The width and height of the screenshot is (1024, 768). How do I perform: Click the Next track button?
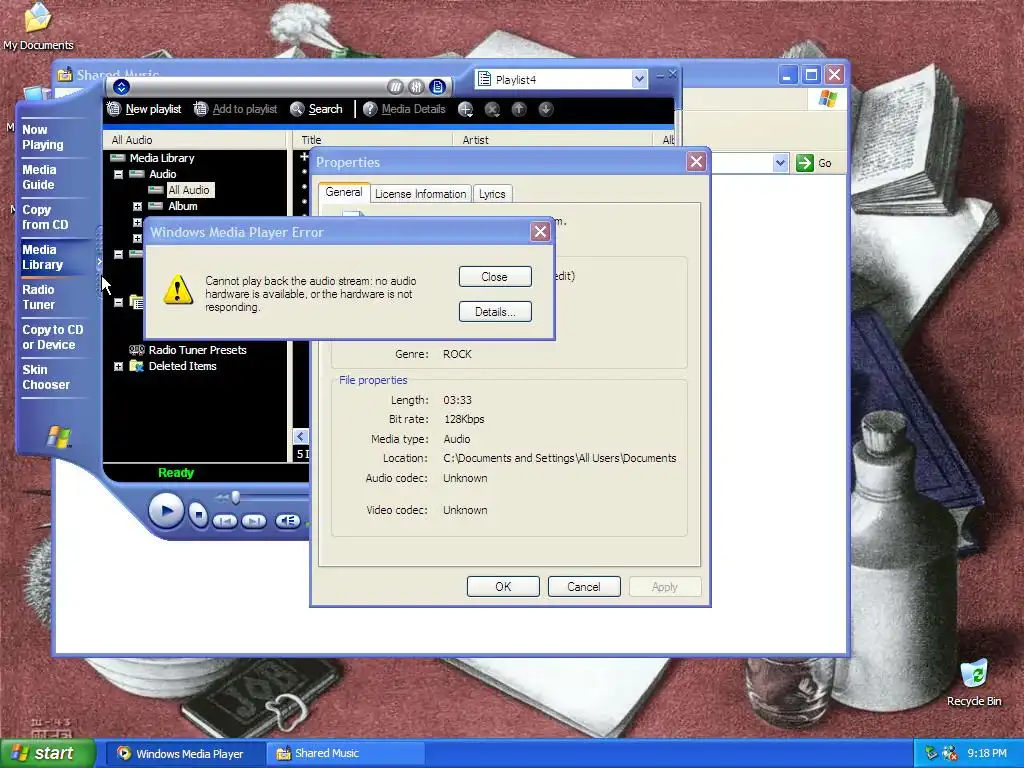coord(254,521)
